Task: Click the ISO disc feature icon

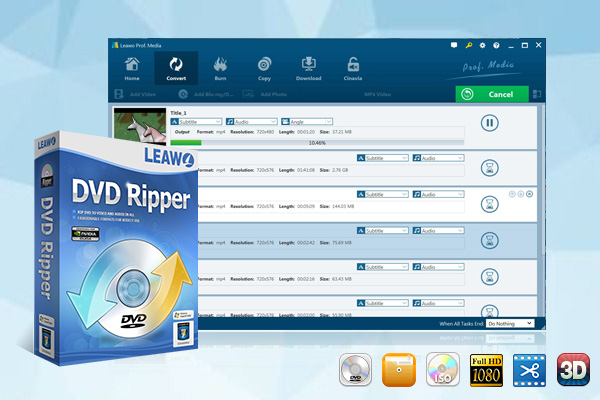Action: (443, 369)
